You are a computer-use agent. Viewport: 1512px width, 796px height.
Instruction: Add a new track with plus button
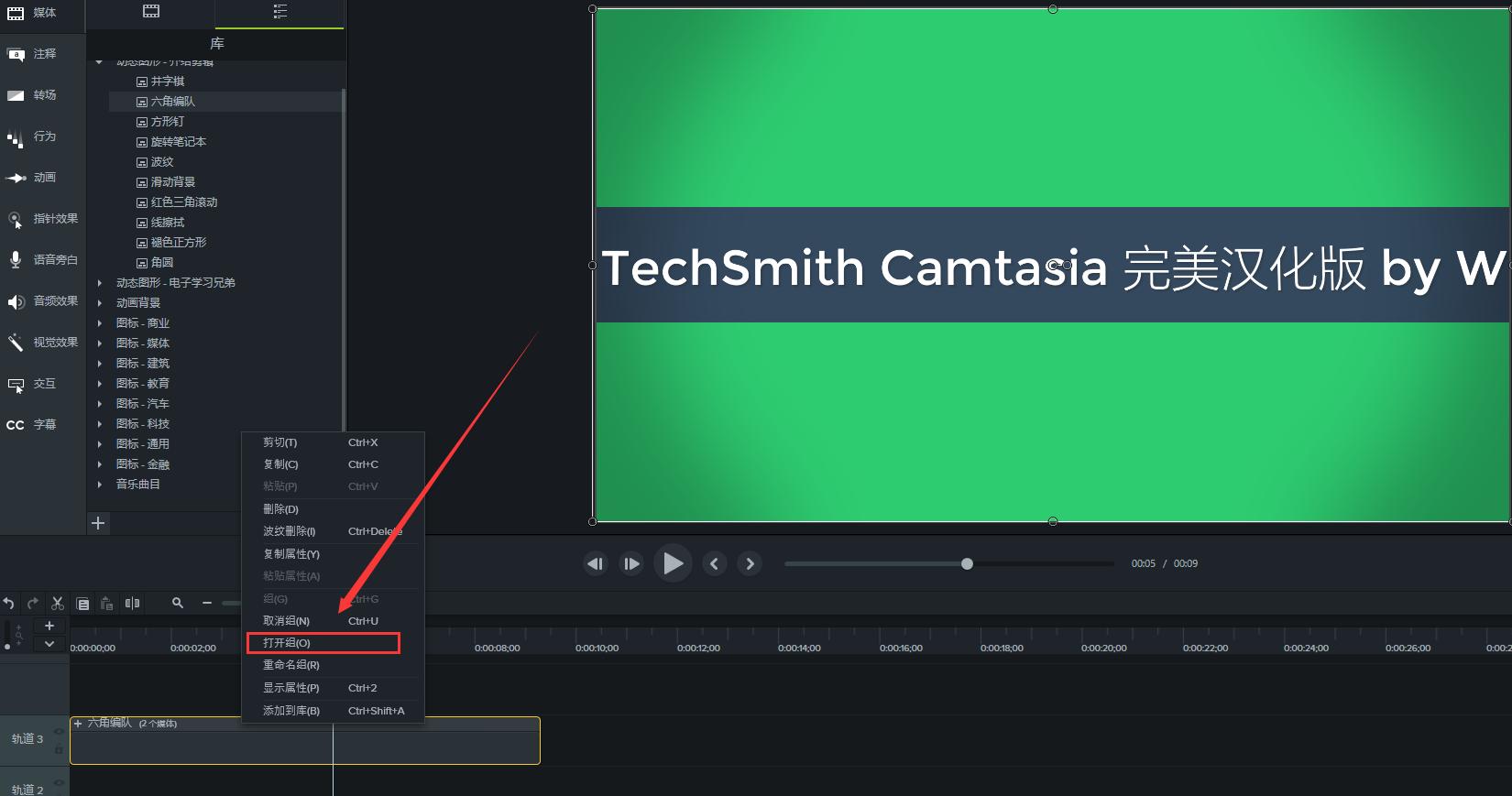[x=49, y=626]
